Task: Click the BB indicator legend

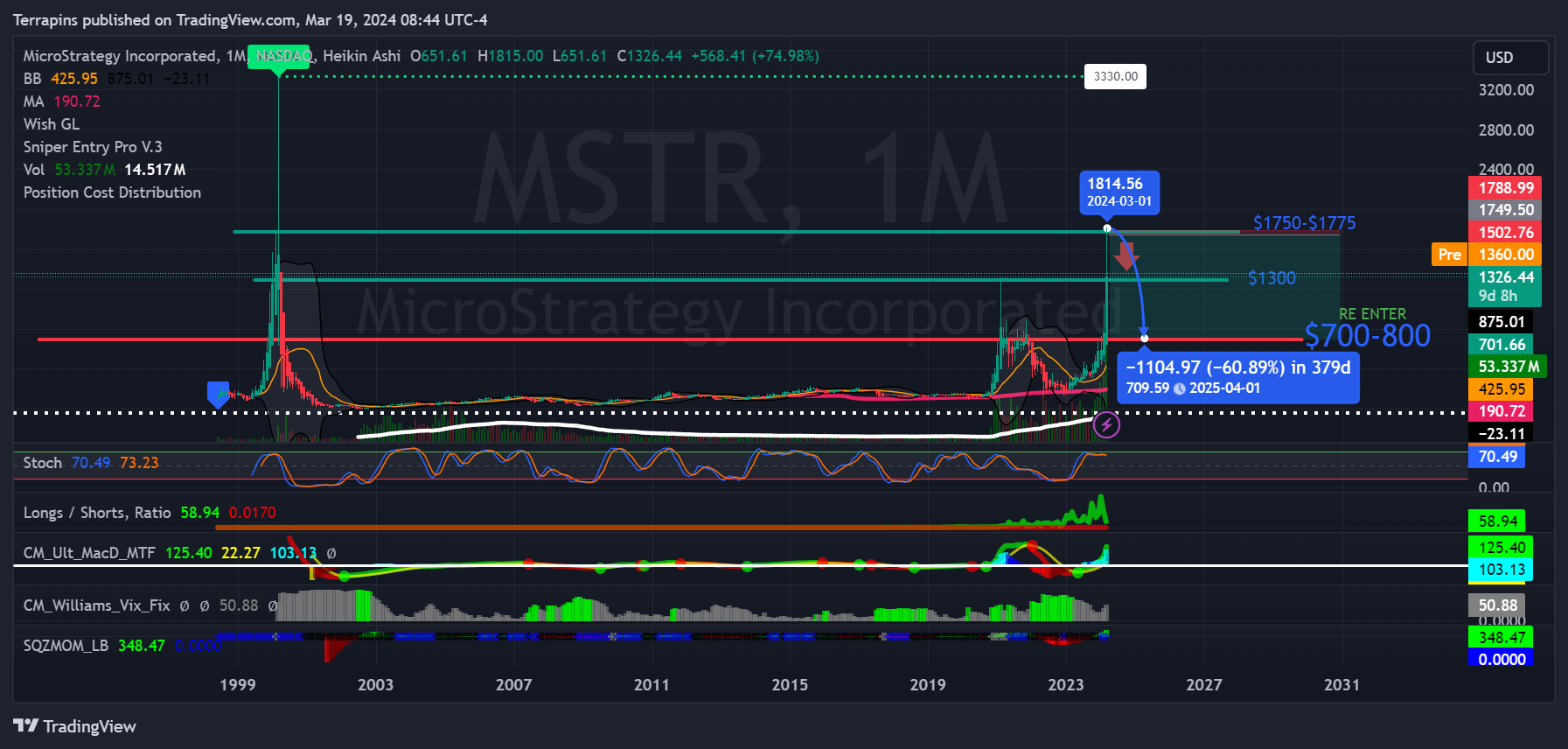Action: (116, 79)
